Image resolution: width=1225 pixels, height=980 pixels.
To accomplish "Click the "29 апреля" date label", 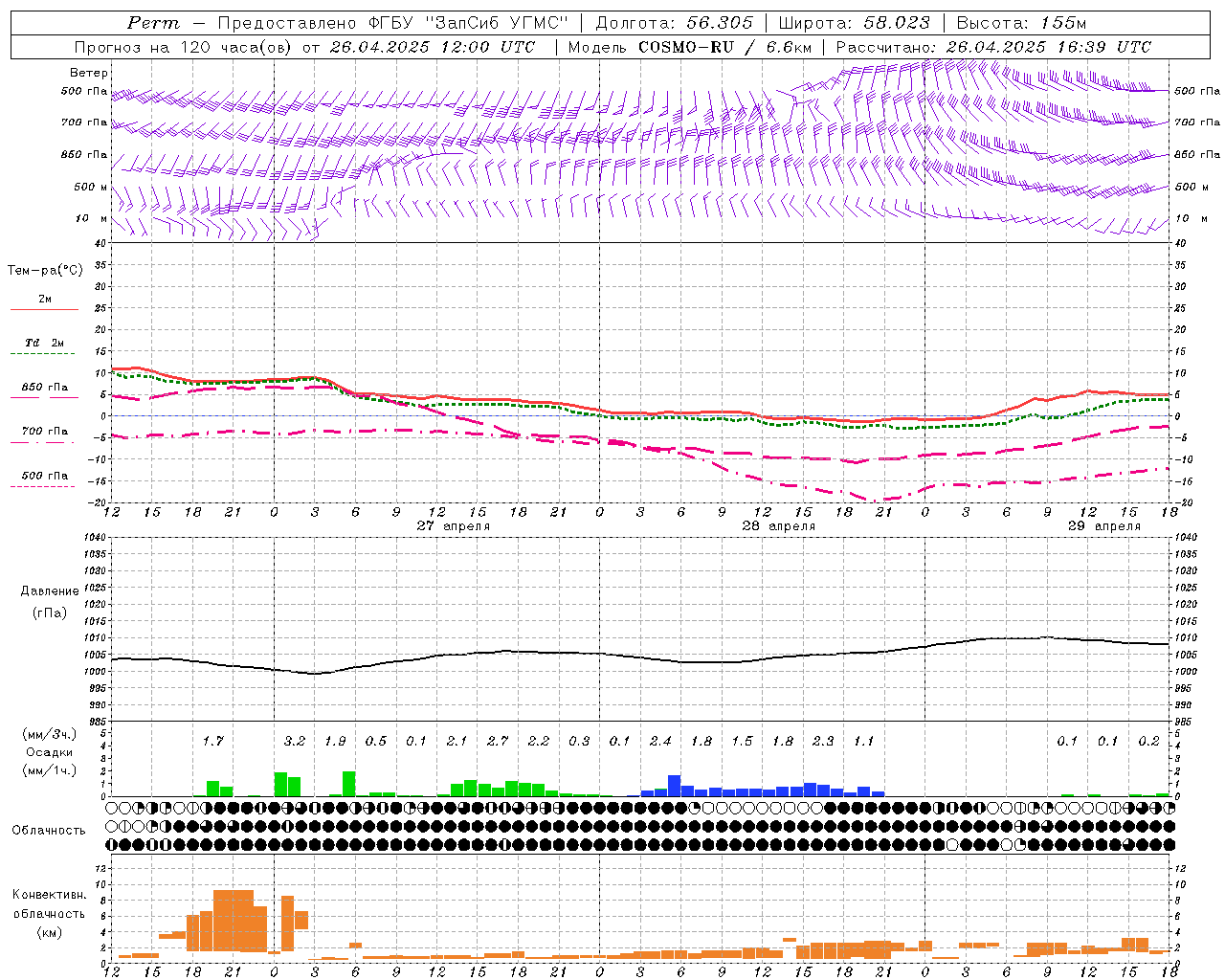I will [x=1104, y=526].
